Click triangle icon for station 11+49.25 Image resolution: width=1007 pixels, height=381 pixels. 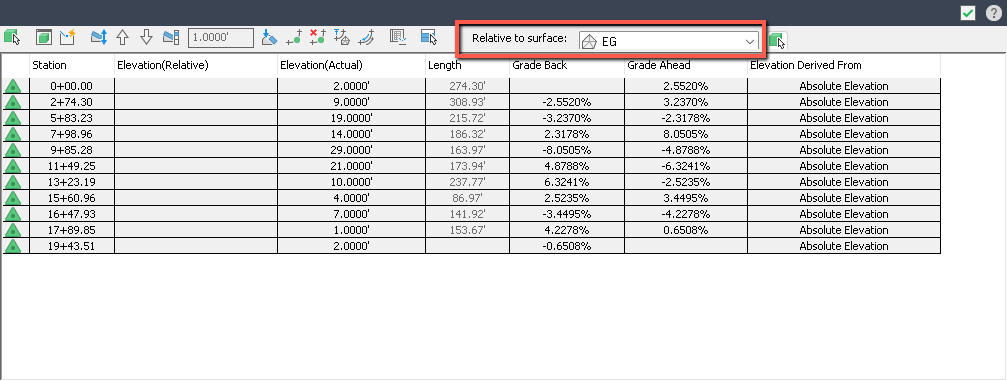[12, 166]
